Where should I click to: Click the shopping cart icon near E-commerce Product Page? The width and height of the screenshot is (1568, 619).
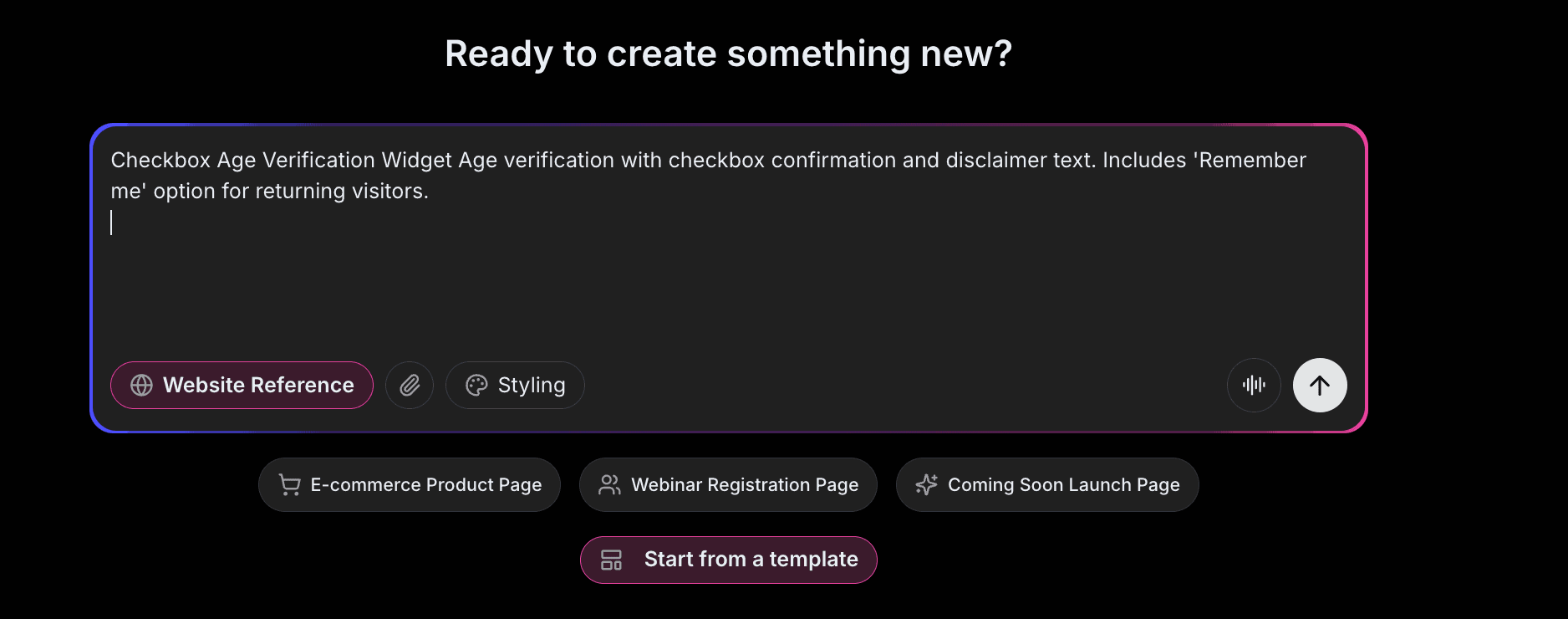(x=288, y=484)
